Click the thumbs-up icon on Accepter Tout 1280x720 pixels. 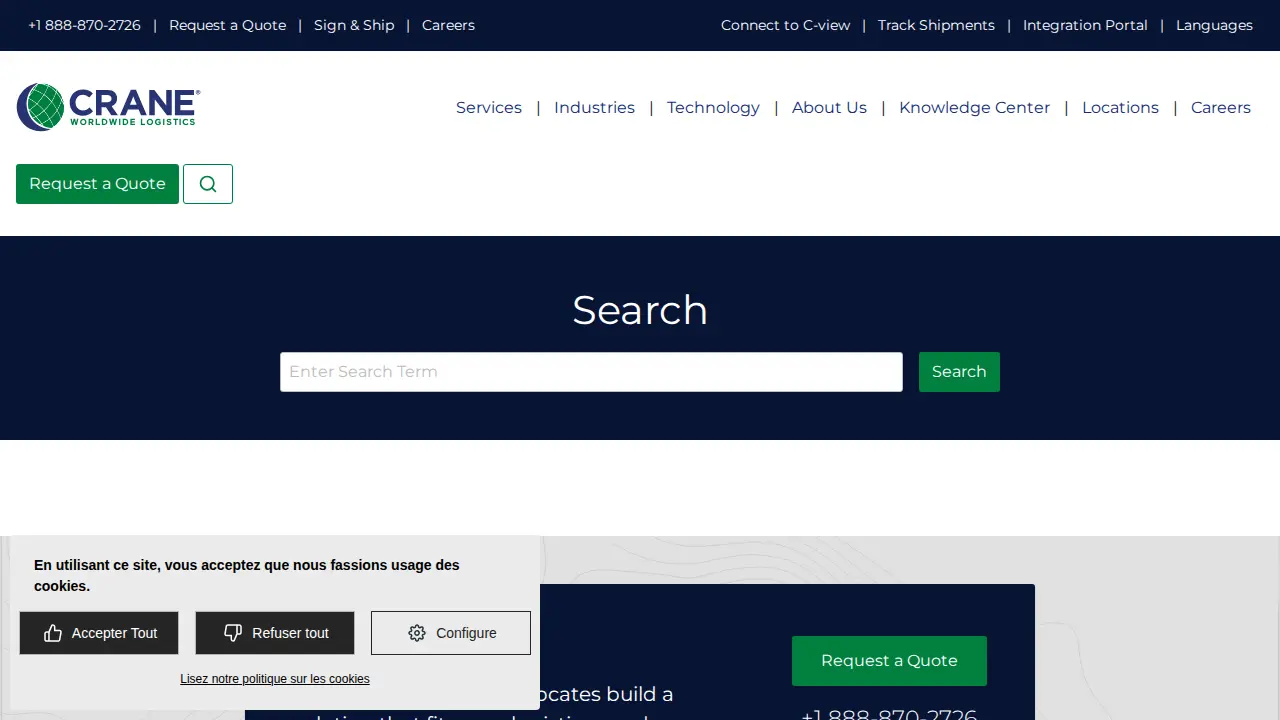click(53, 633)
